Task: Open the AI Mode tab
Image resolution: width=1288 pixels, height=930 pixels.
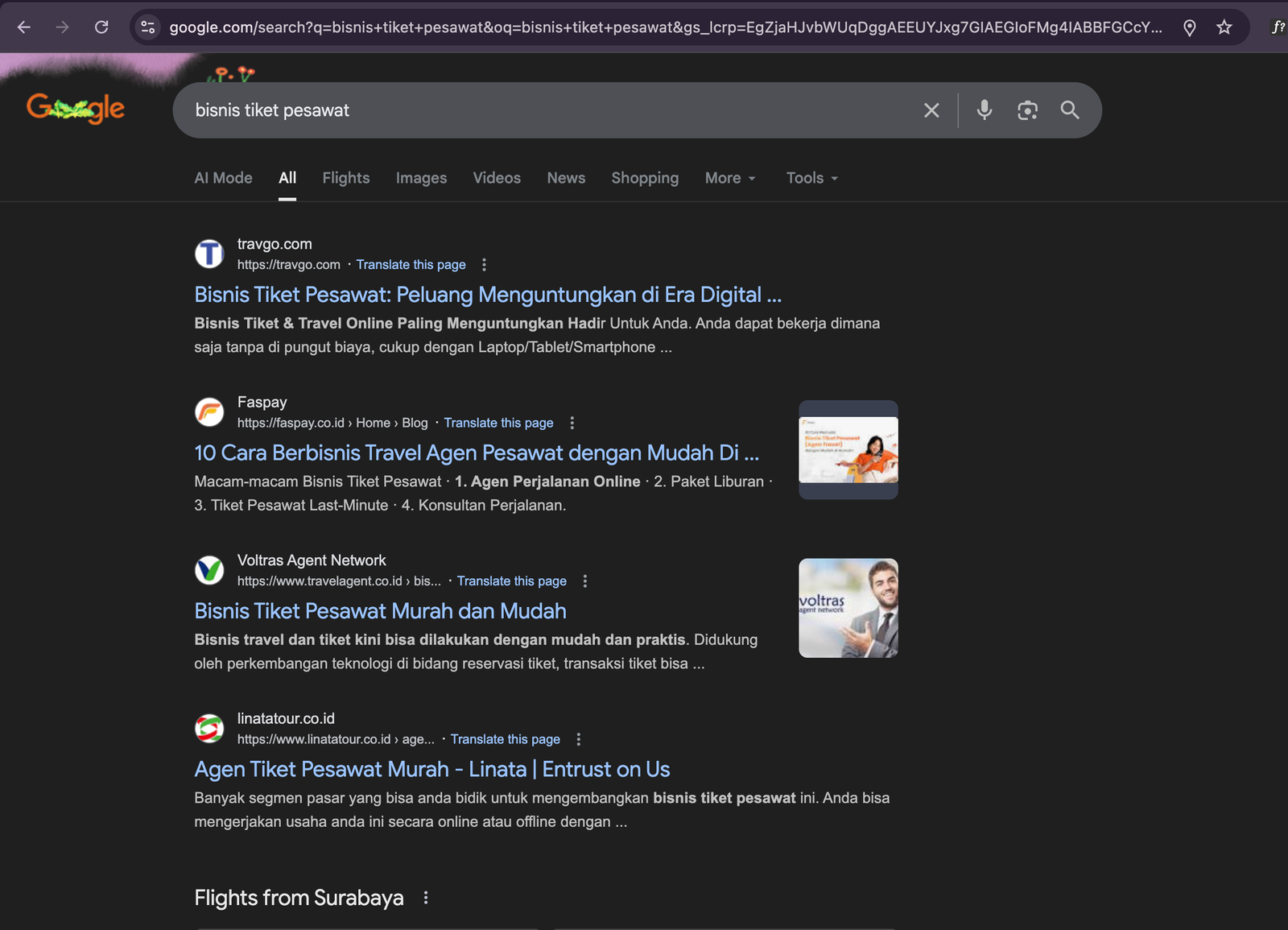Action: [x=223, y=178]
